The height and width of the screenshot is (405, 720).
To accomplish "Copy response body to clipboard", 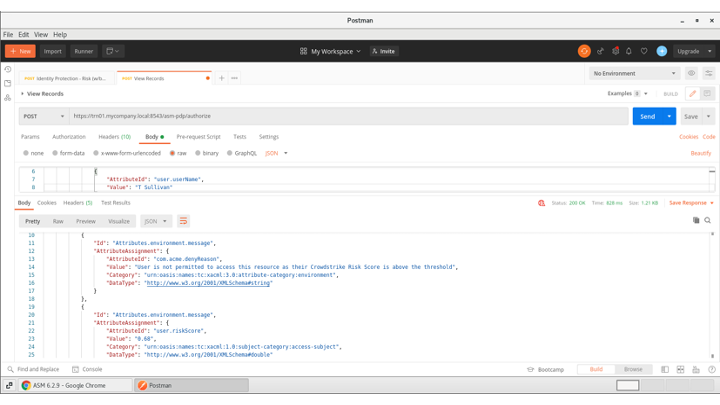I will point(696,221).
